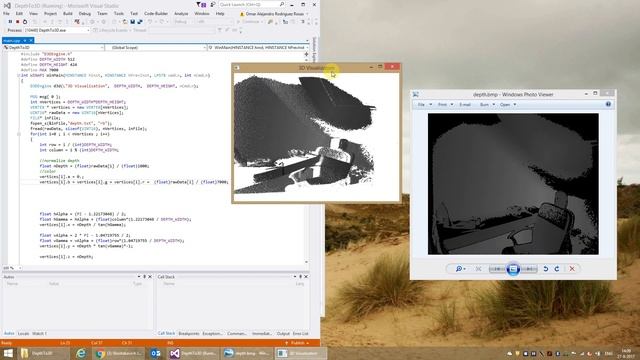The width and height of the screenshot is (640, 360).
Task: Click E-mail button in Photo Viewer
Action: point(465,105)
